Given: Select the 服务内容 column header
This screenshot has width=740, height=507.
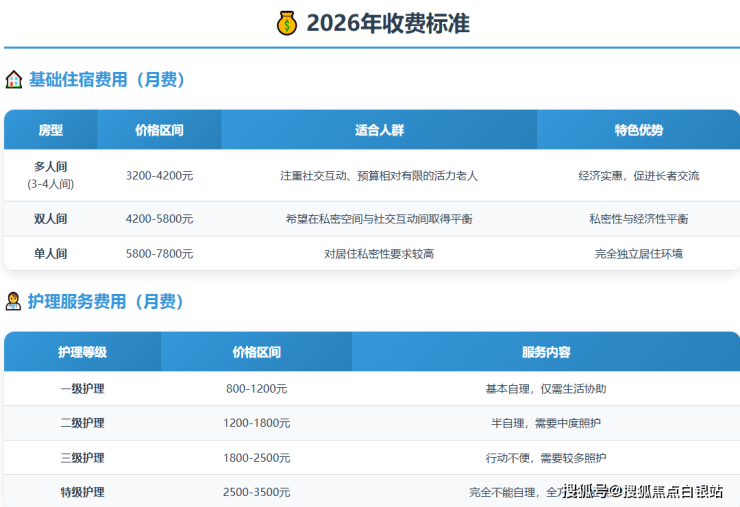Looking at the screenshot, I should pos(546,352).
